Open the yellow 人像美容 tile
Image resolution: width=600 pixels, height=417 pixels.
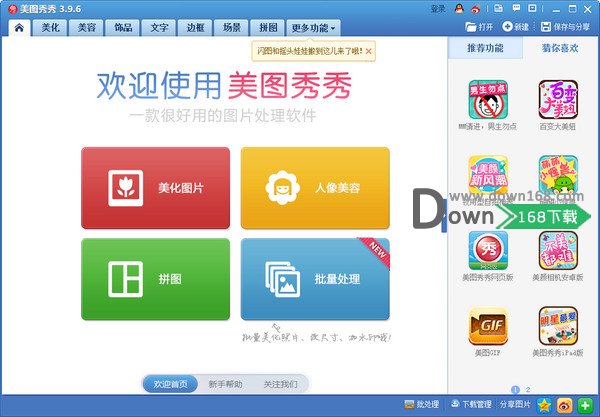coord(315,188)
